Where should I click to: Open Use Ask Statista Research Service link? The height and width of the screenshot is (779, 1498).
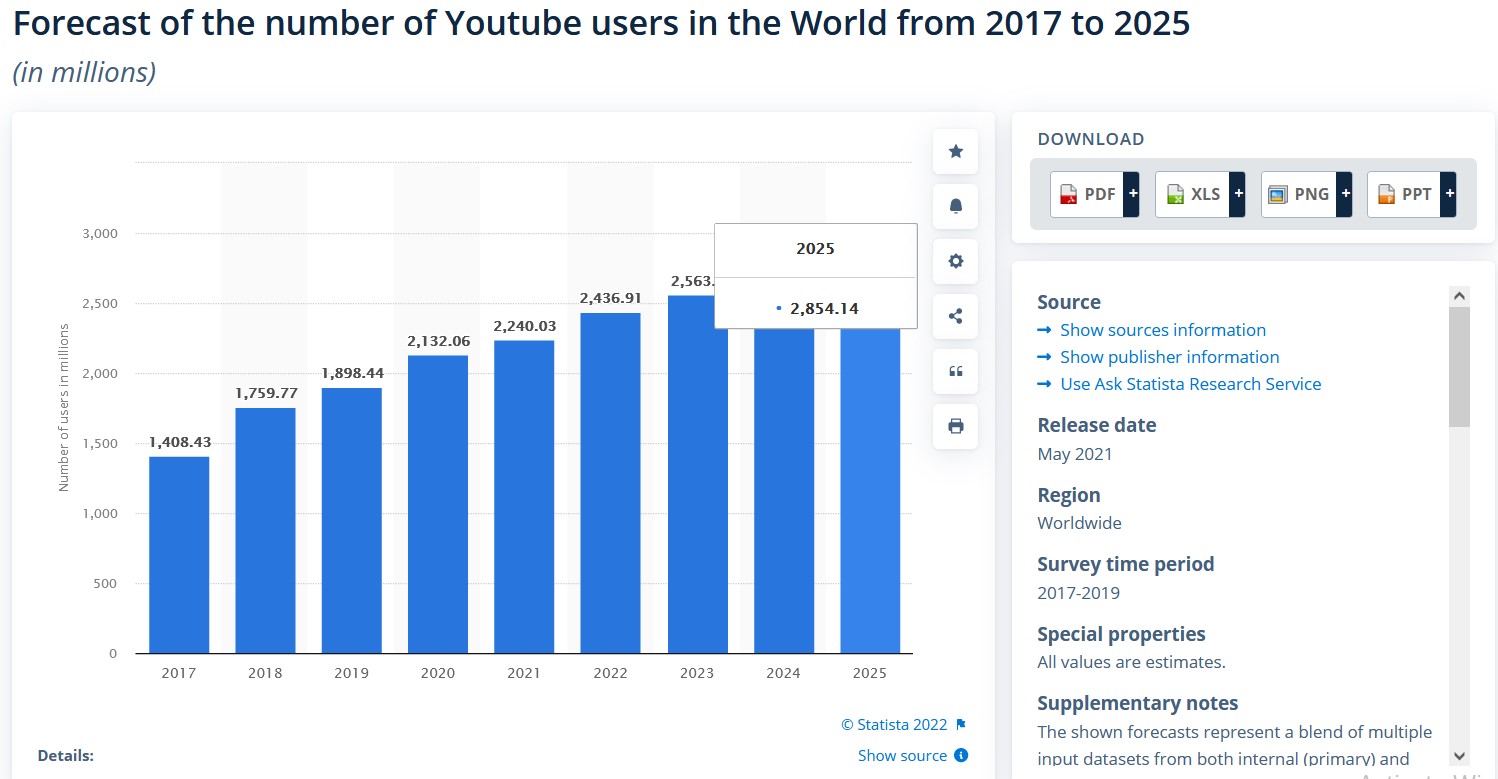tap(1191, 384)
